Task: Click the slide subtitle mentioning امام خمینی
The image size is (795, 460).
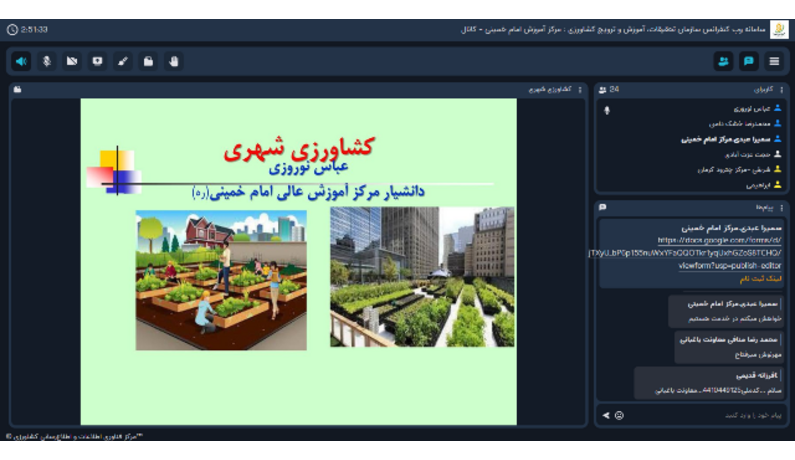Action: (x=308, y=192)
